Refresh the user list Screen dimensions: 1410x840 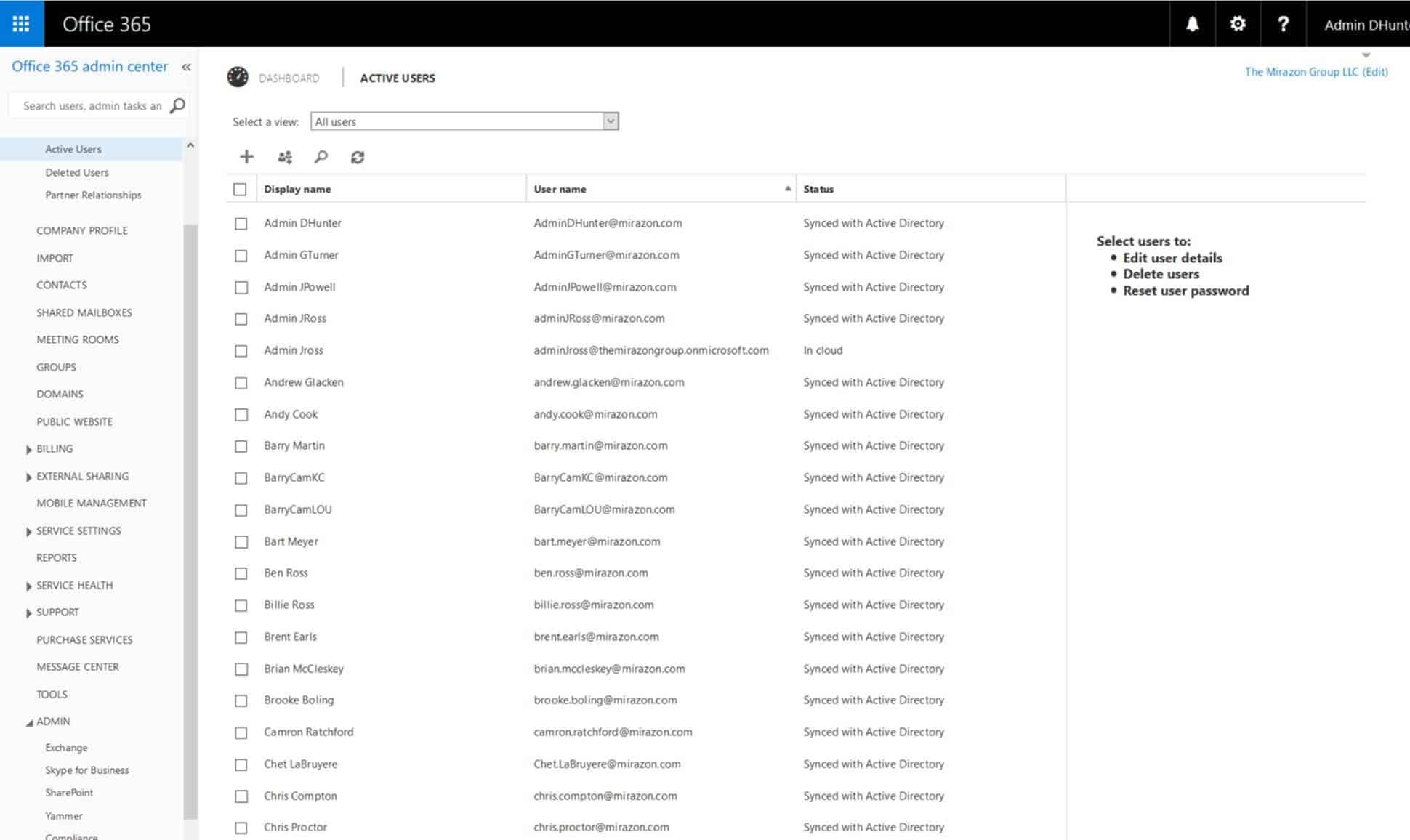pyautogui.click(x=357, y=156)
